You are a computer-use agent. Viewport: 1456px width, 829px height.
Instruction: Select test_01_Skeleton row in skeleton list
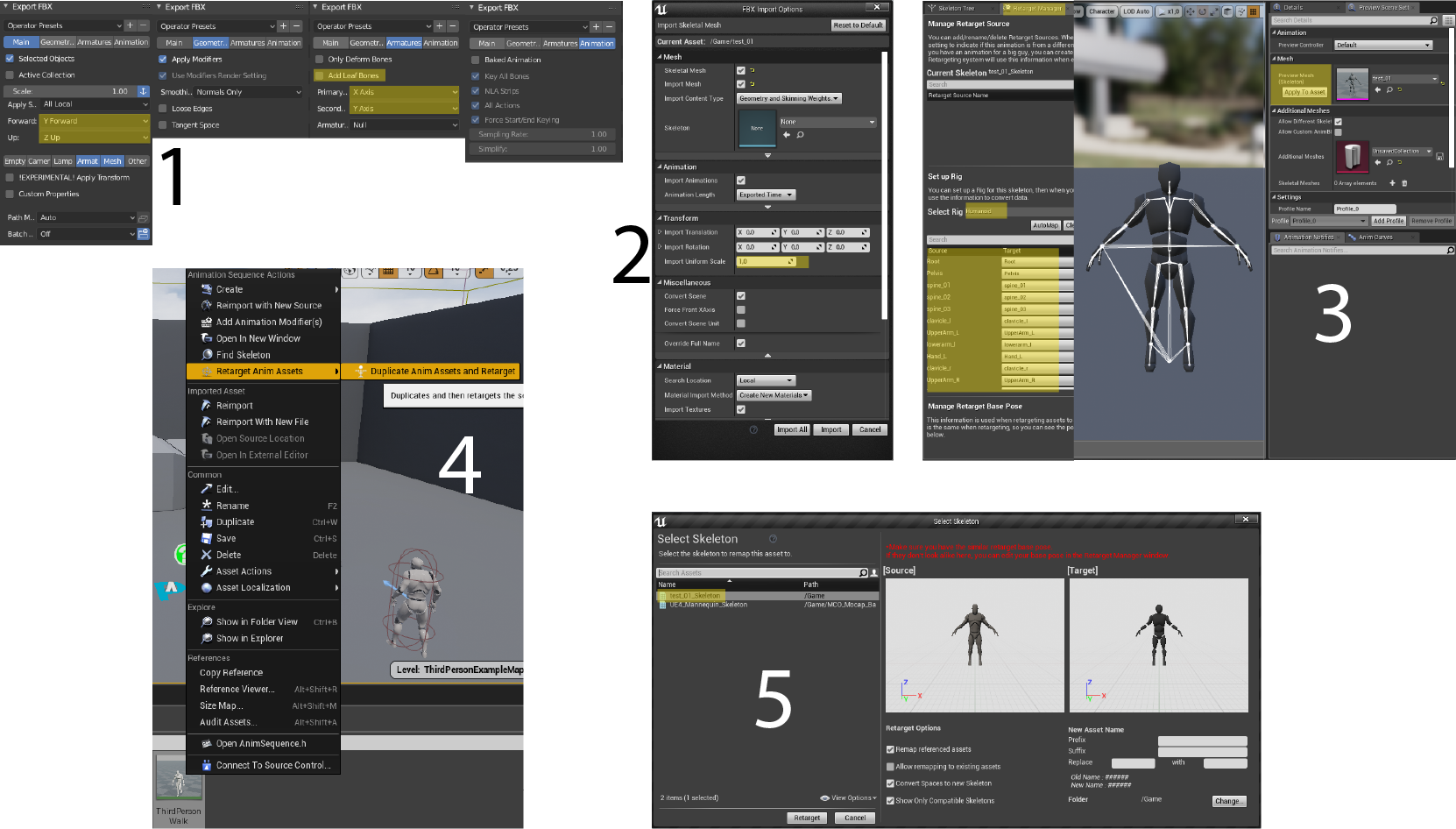click(767, 596)
